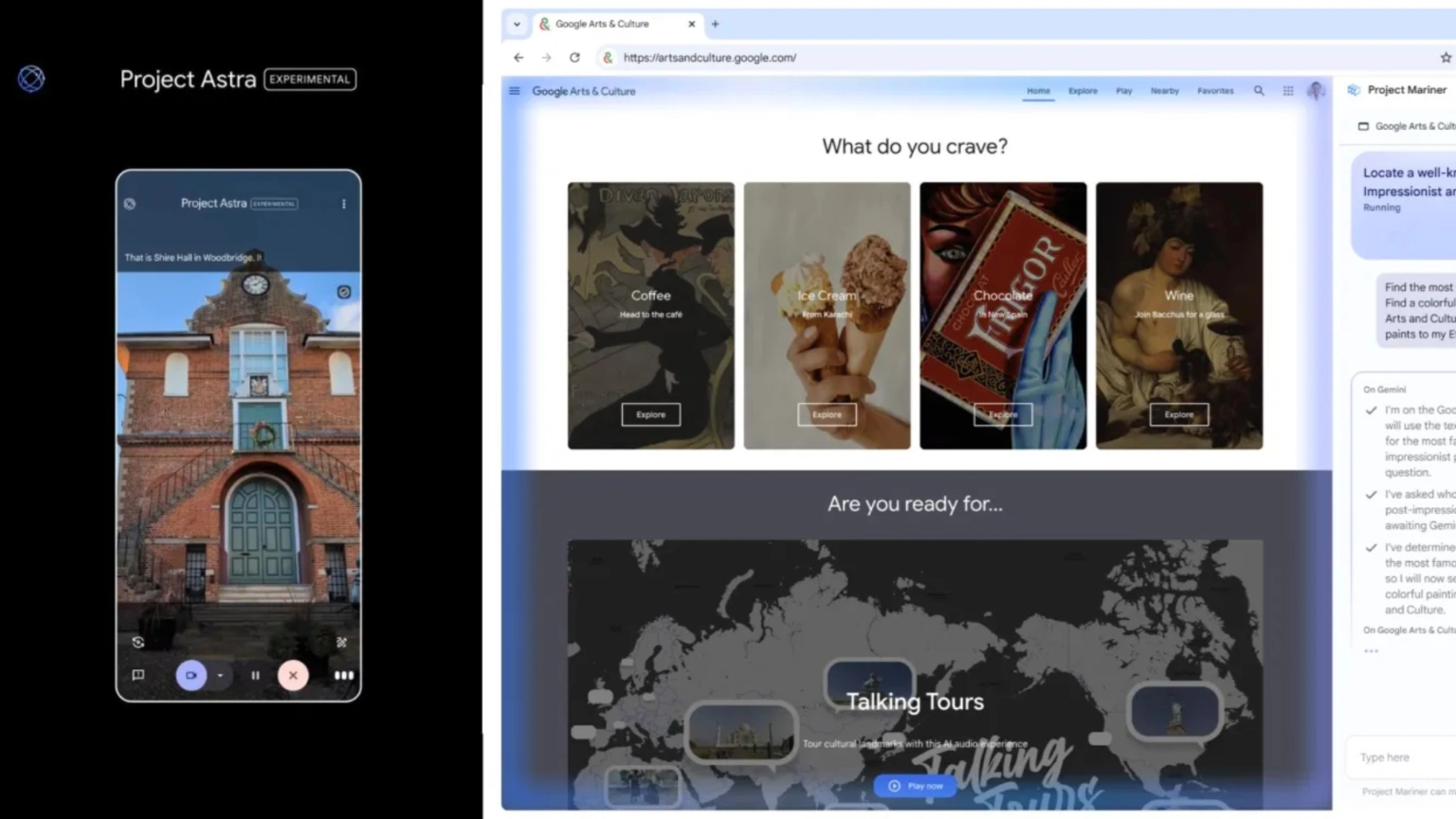The image size is (1456, 819).
Task: Go back using the browser back arrow
Action: point(519,58)
